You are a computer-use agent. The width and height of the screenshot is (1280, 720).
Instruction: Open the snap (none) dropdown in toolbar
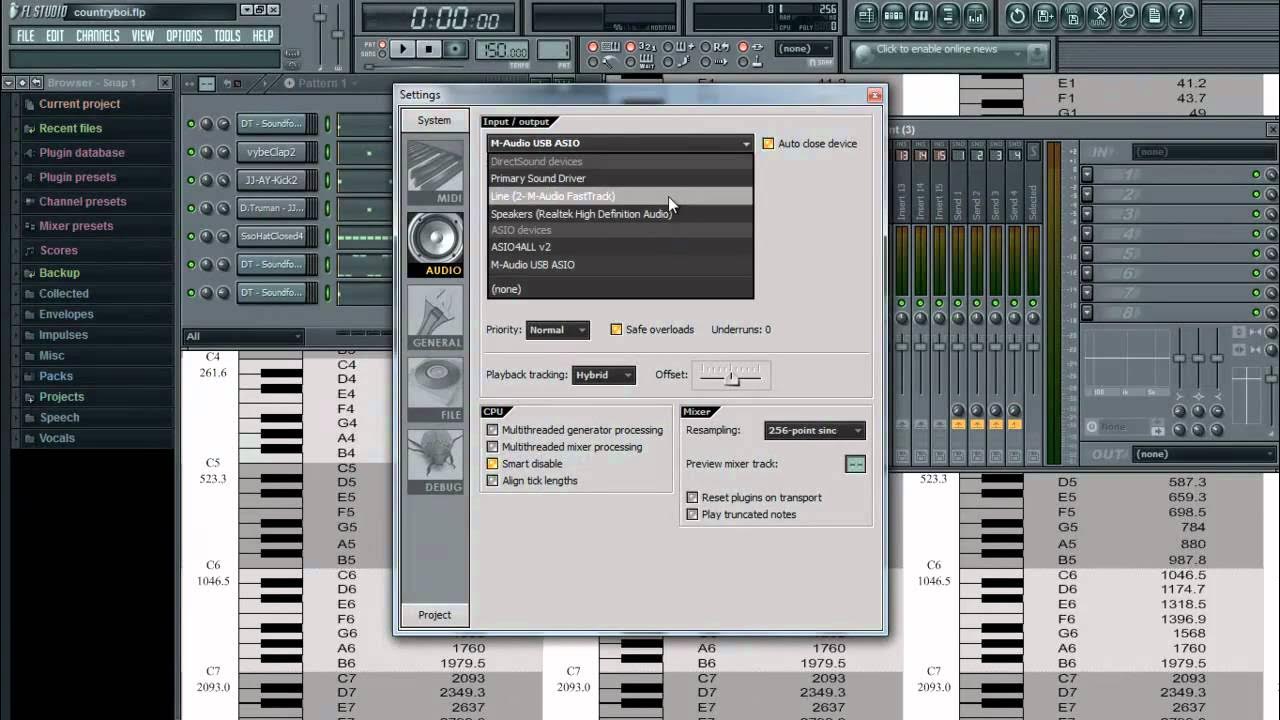[x=805, y=48]
